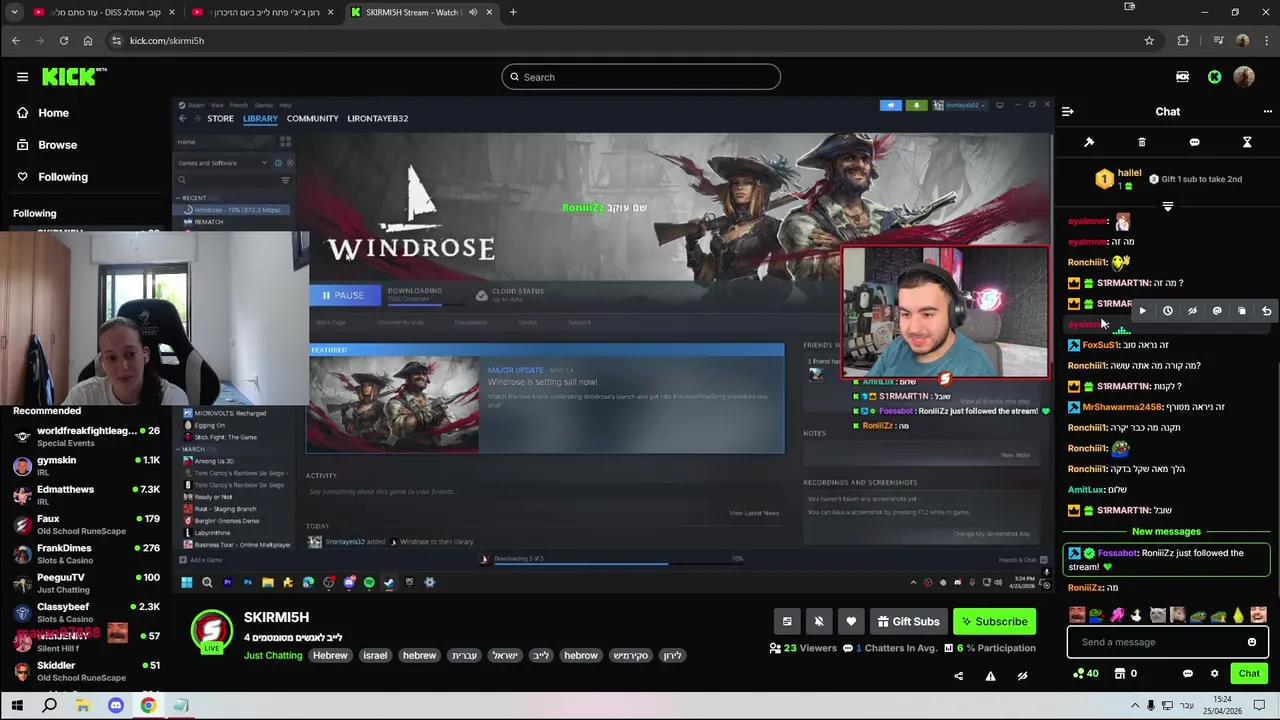Open the browser extensions puzzle icon
Screen dimensions: 1280x720
pyautogui.click(x=1183, y=40)
